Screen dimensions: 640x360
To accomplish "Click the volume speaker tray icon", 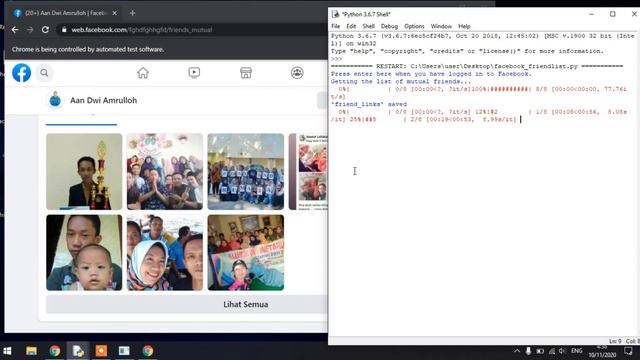I will point(562,351).
